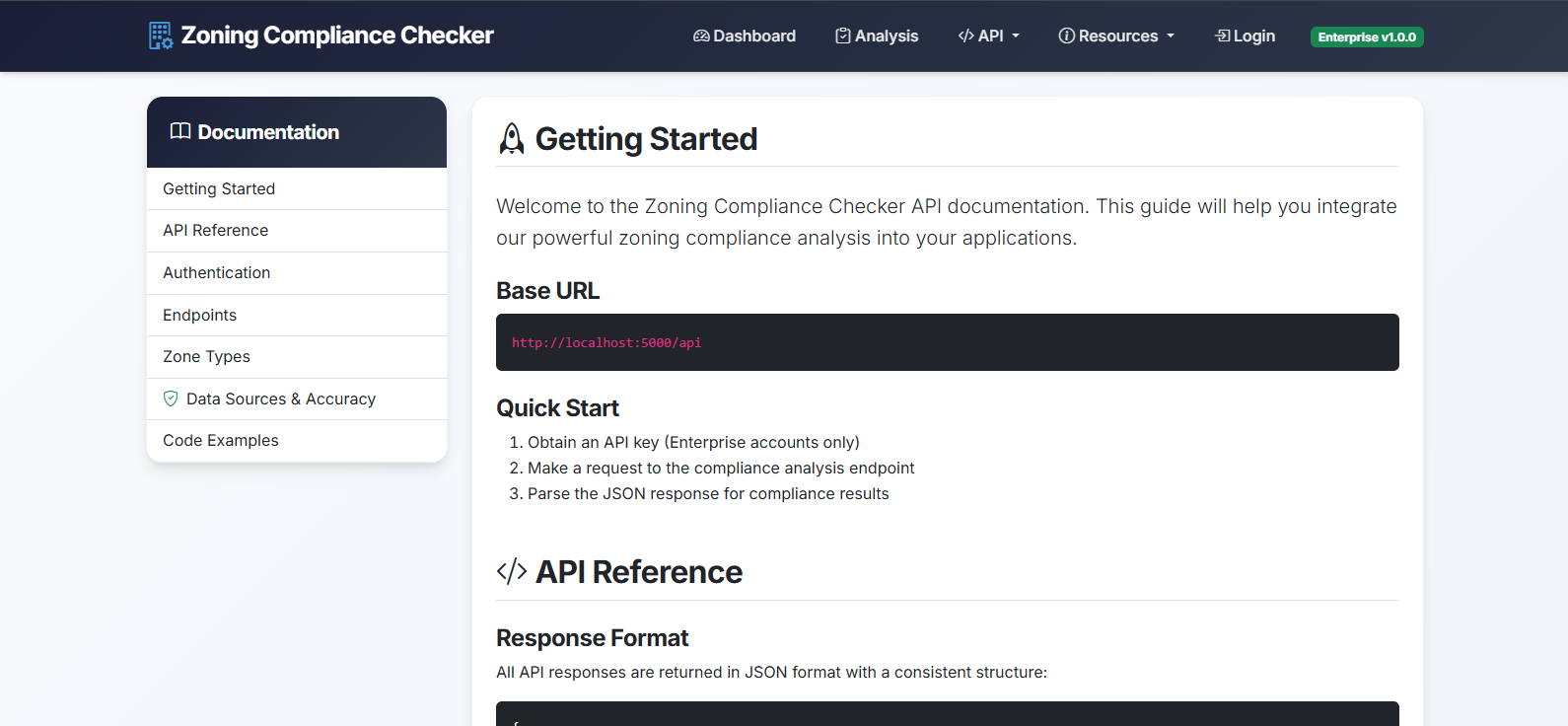This screenshot has height=726, width=1568.
Task: Select API Reference in sidebar
Action: point(297,231)
